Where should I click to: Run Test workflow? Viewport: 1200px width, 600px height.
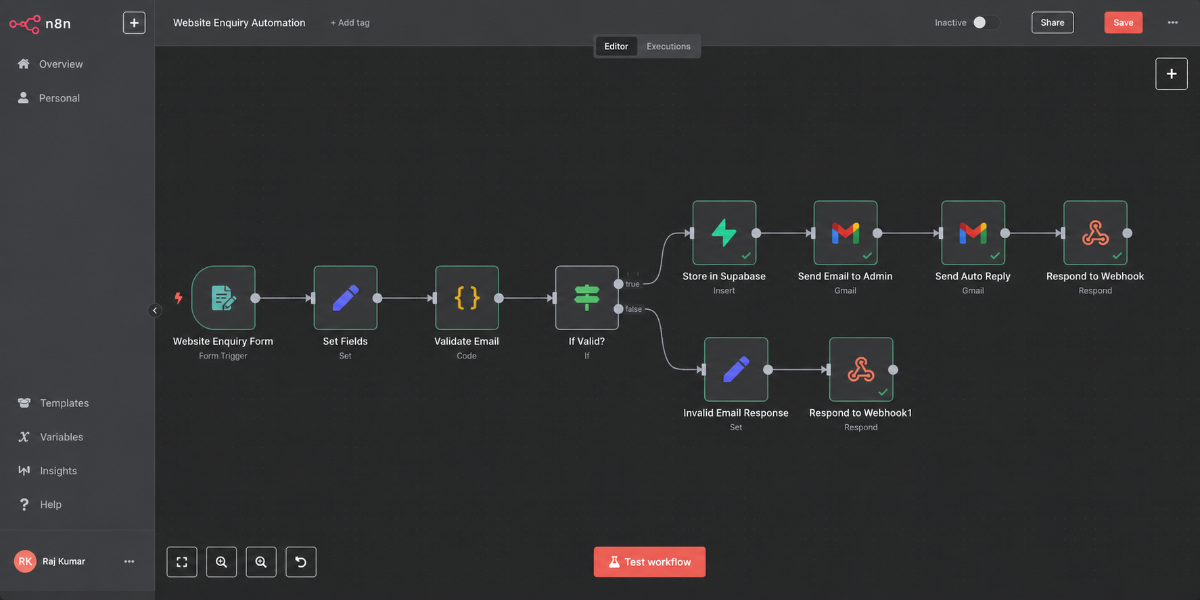pos(649,562)
